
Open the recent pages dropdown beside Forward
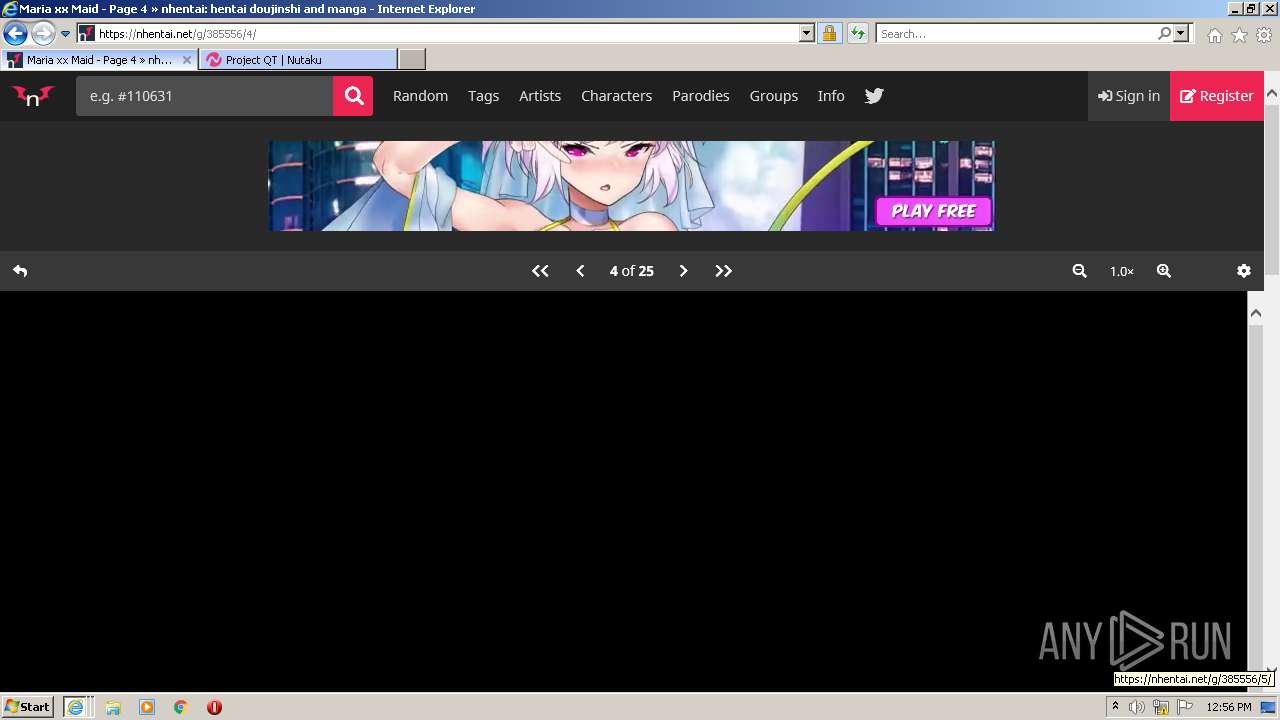(x=65, y=33)
